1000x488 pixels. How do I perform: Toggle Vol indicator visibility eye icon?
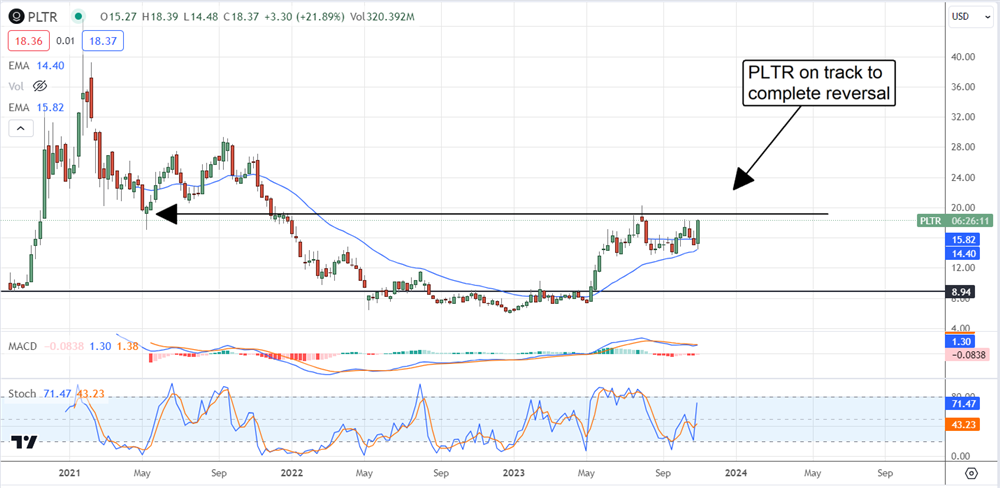(42, 85)
